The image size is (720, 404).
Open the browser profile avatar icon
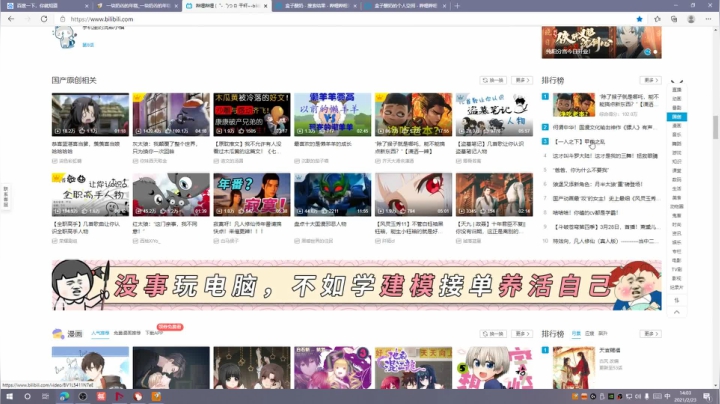(691, 19)
